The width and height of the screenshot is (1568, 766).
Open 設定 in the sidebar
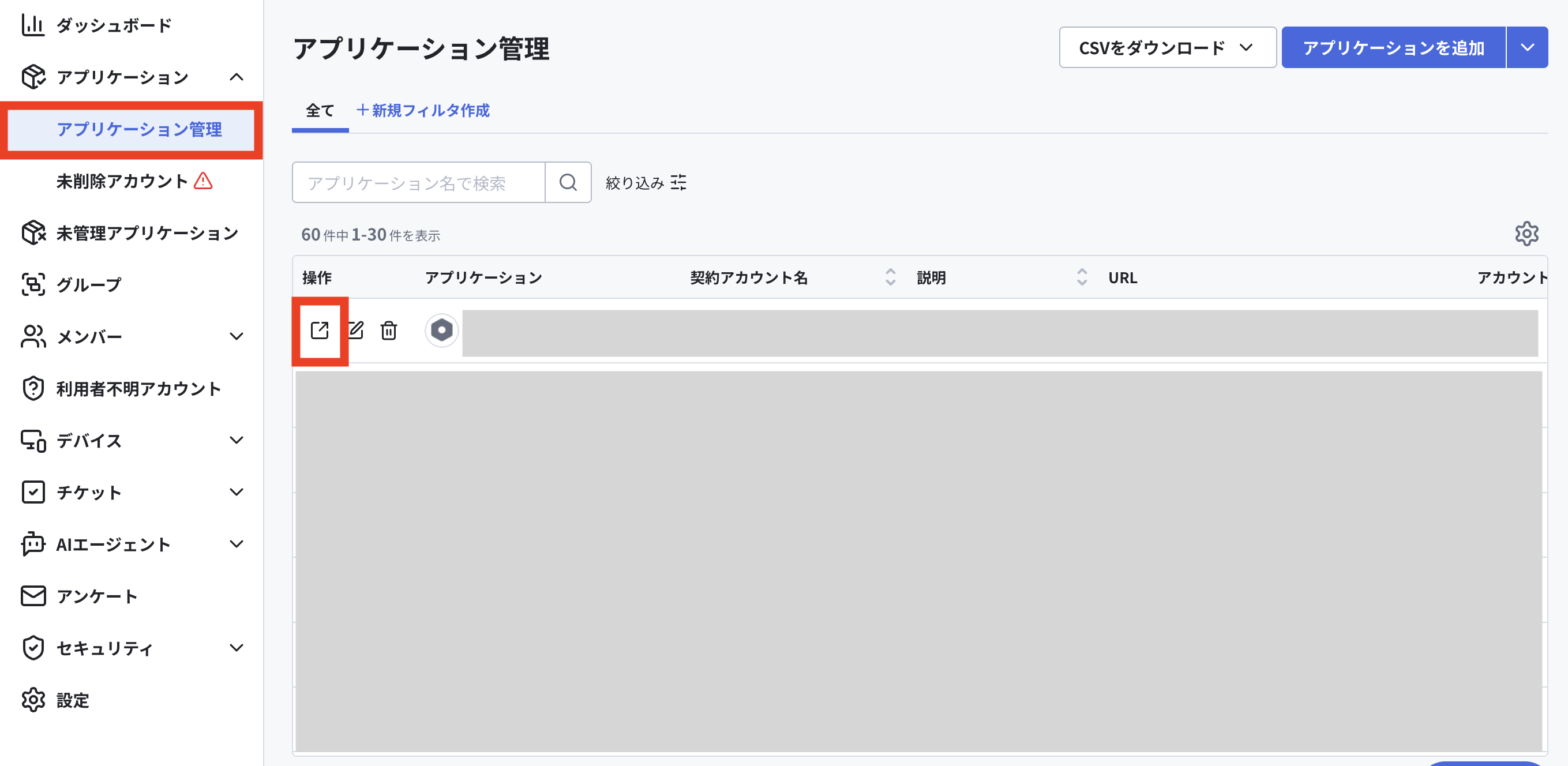[73, 700]
